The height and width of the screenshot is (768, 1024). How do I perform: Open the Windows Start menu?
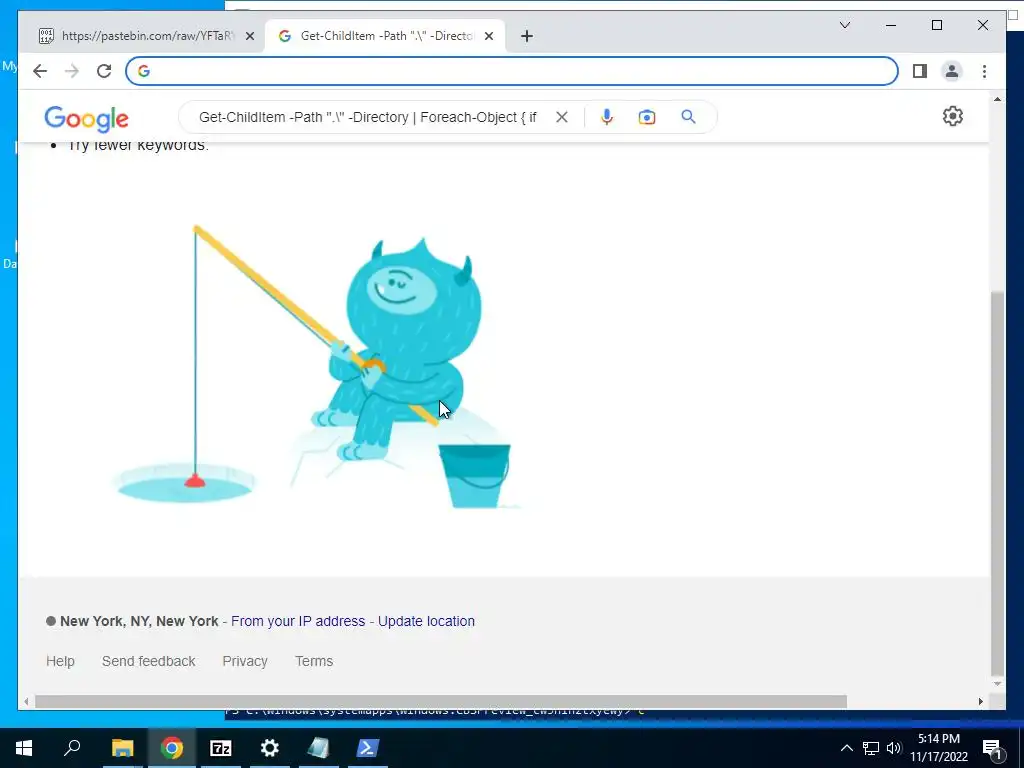24,748
